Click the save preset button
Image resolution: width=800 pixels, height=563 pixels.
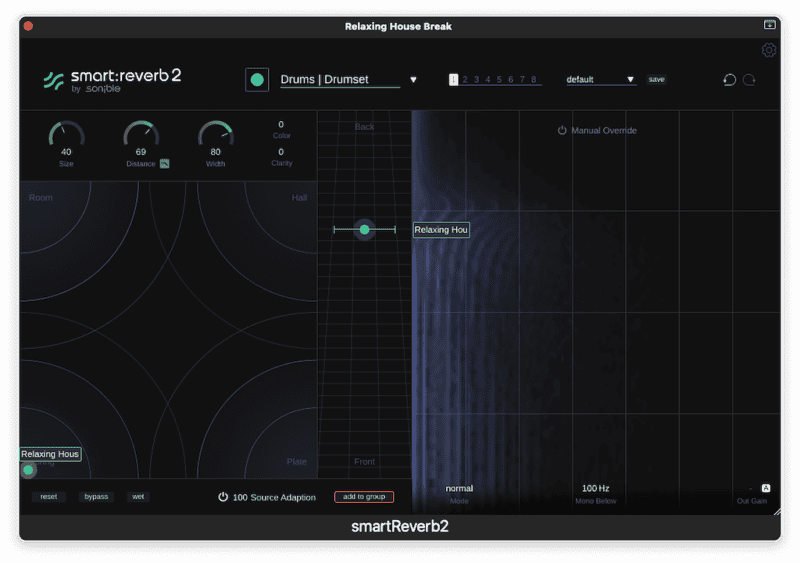(x=656, y=80)
